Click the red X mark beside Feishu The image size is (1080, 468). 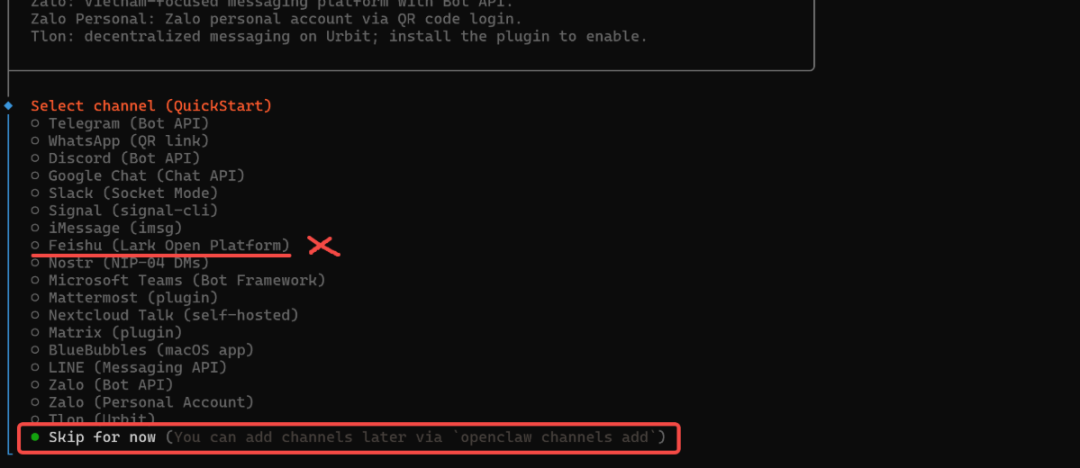point(324,246)
